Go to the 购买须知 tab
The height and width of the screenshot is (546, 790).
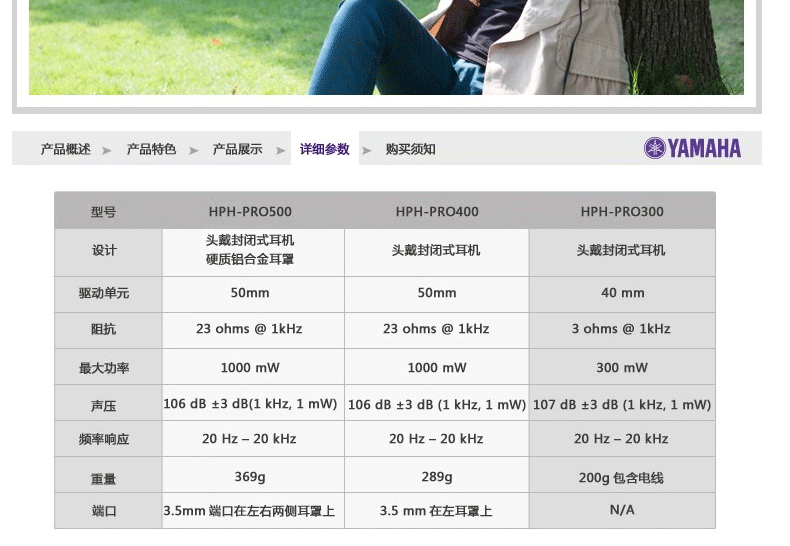(x=411, y=149)
